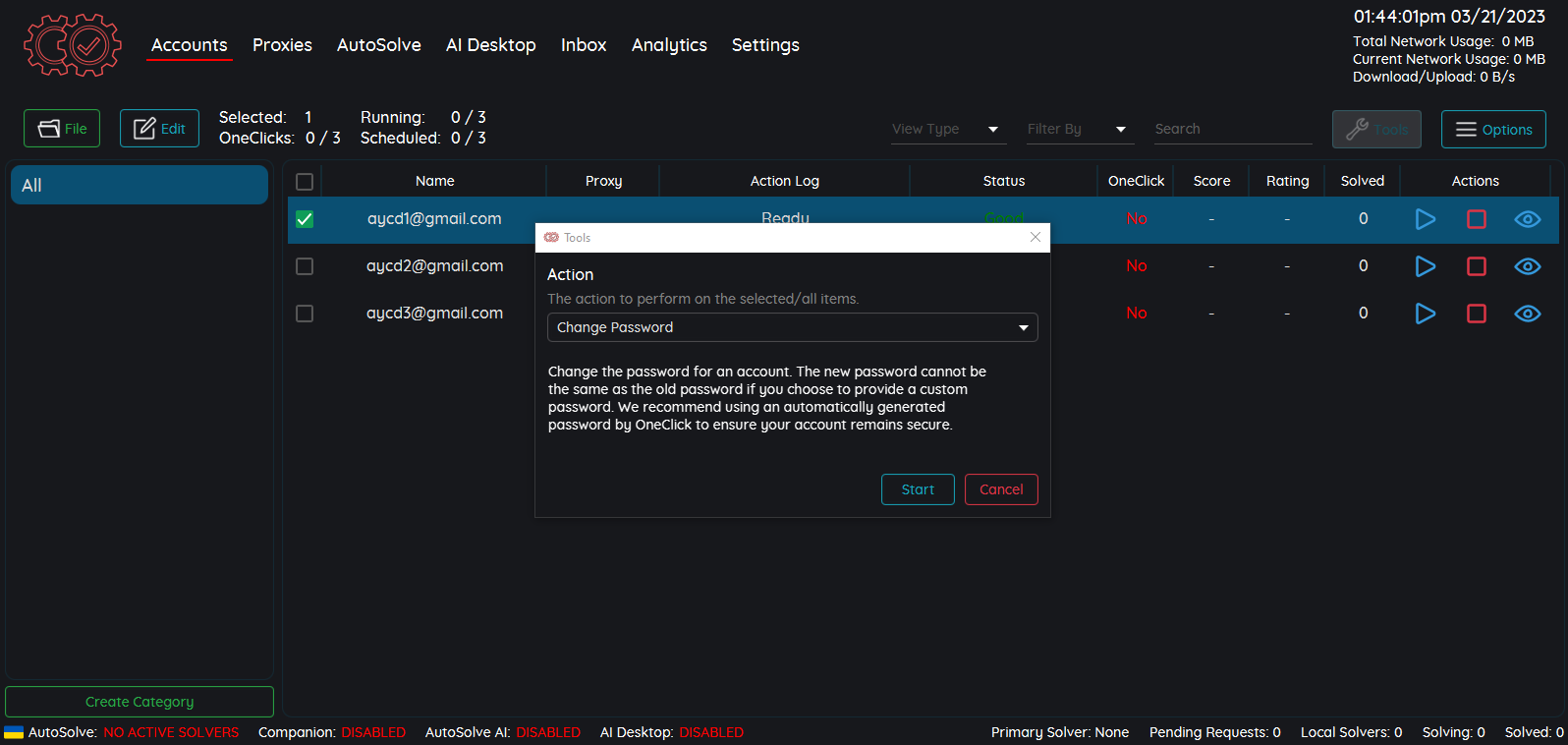Uncheck the aycd1@gmail.com checkbox
This screenshot has height=745, width=1568.
pos(305,219)
